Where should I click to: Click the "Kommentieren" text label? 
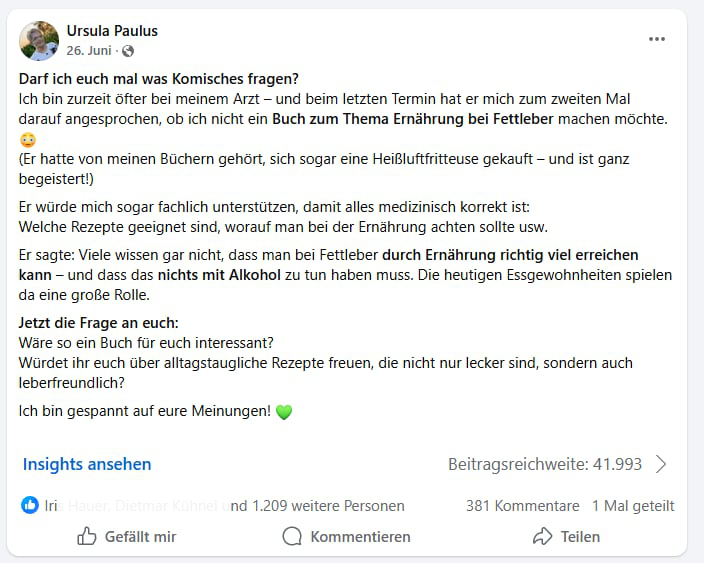tap(360, 537)
